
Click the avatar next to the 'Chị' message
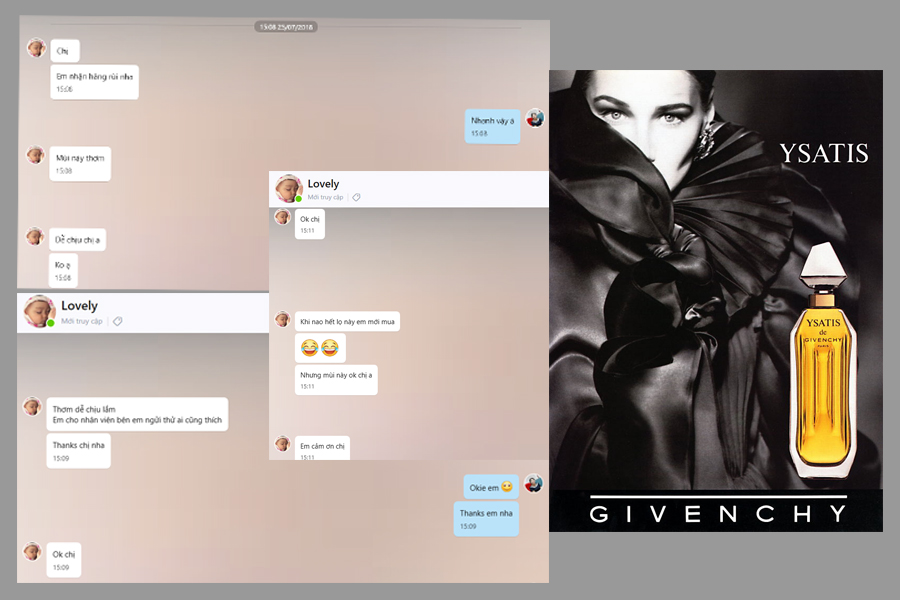(36, 48)
